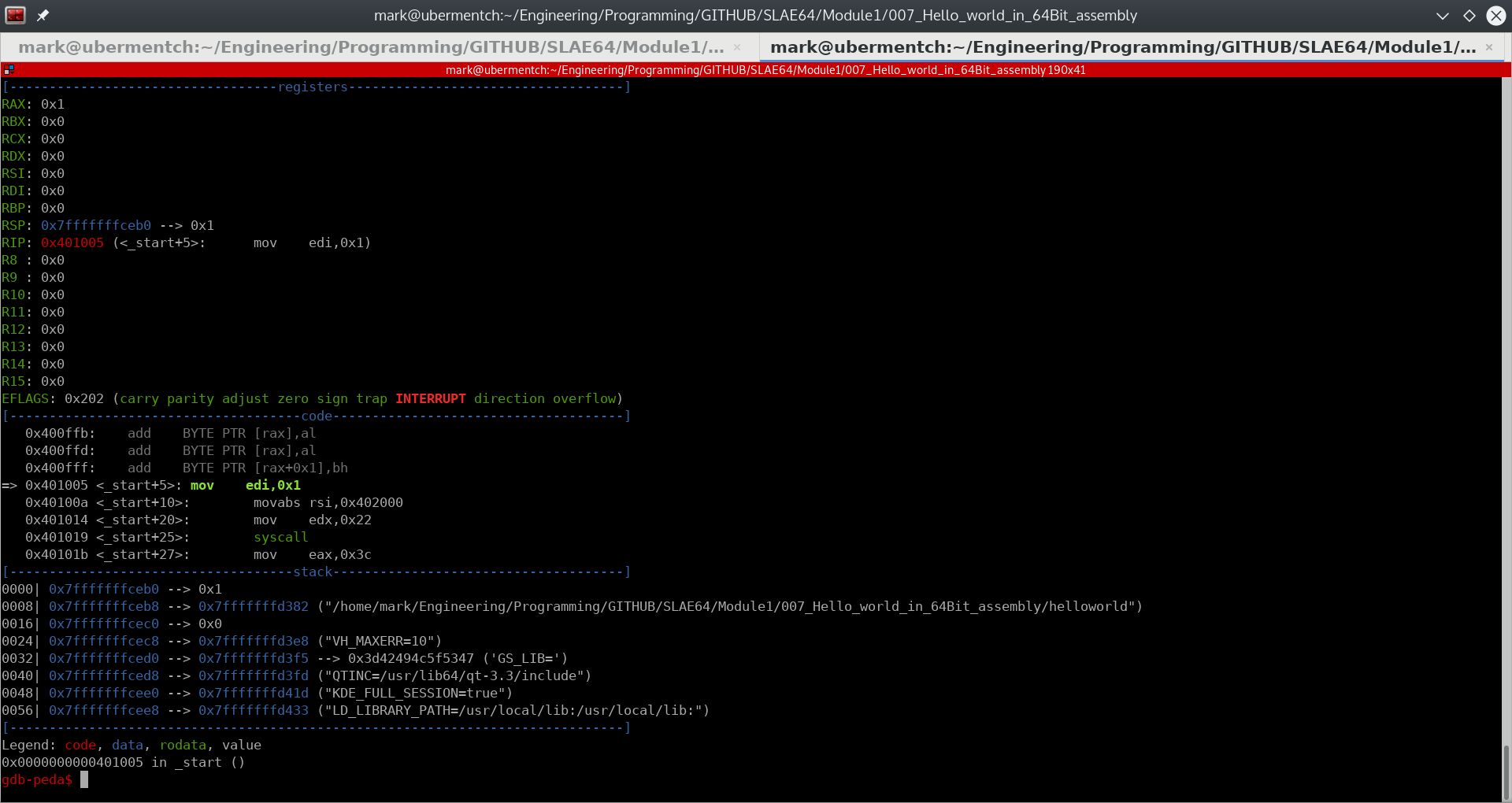Screen dimensions: 1512x803
Task: Click mov eax,0x3c instruction
Action: point(312,554)
